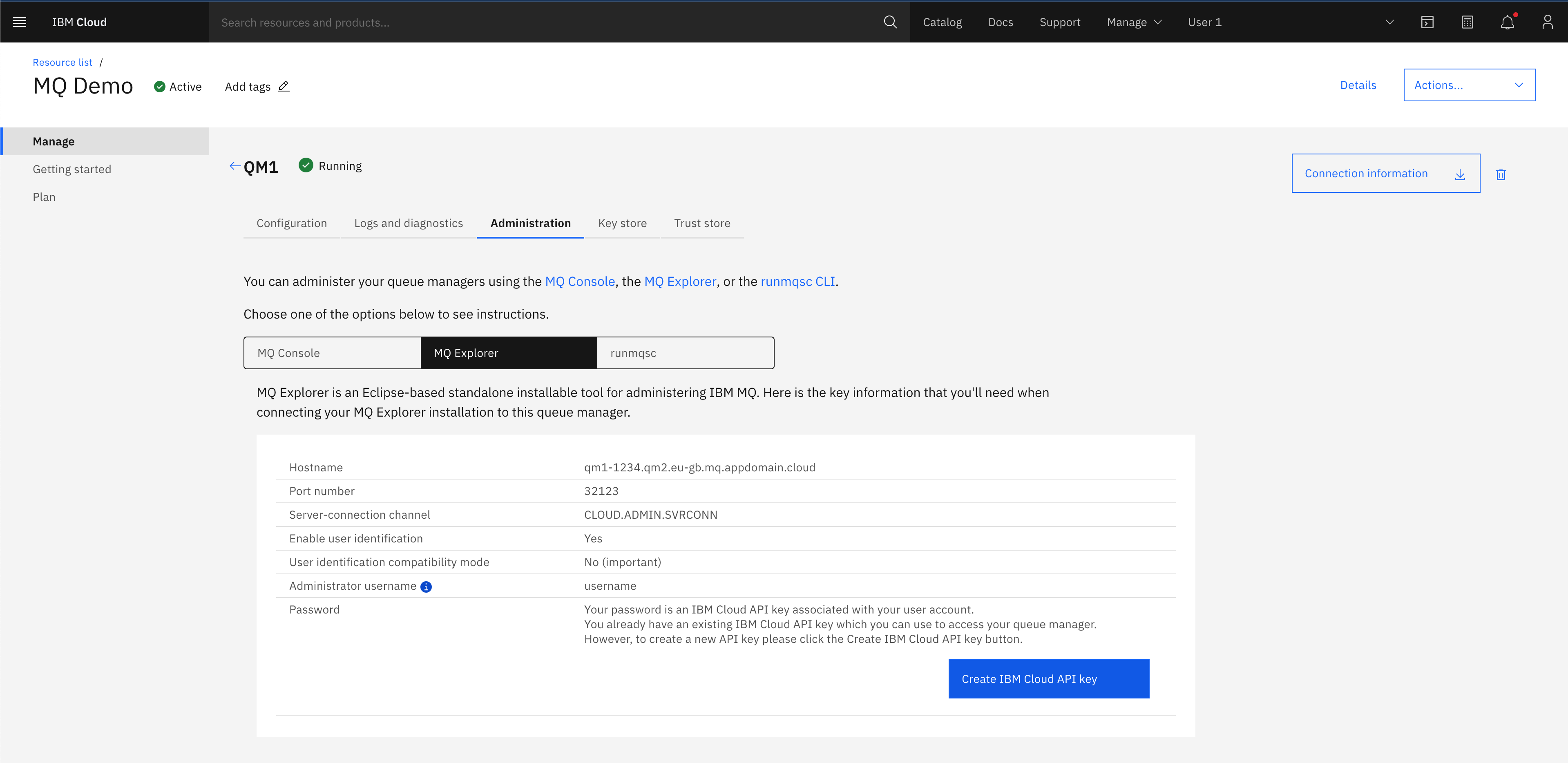Click the green Active status checkmark
1568x763 pixels.
159,87
